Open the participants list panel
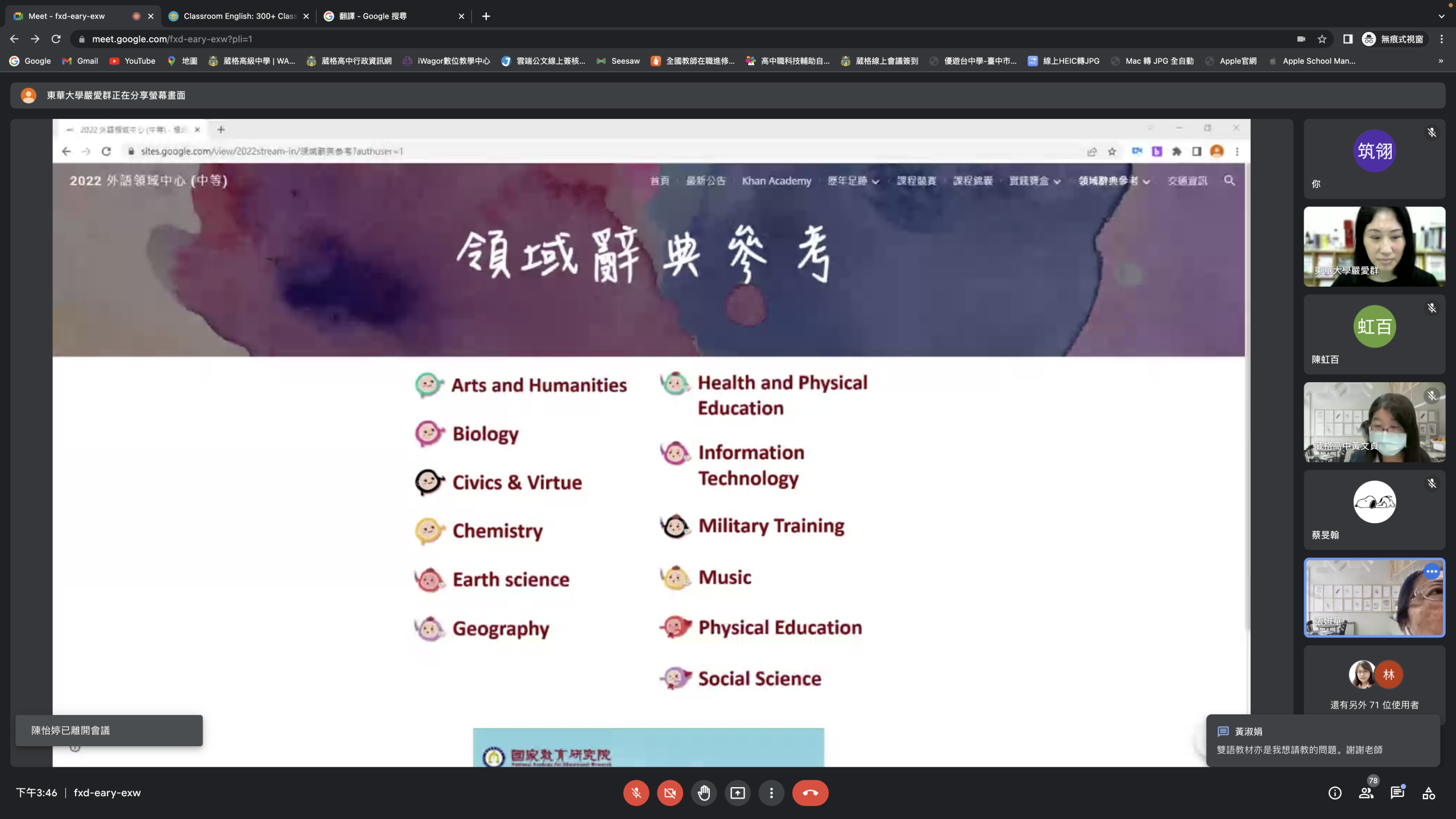The width and height of the screenshot is (1456, 819). (1366, 793)
